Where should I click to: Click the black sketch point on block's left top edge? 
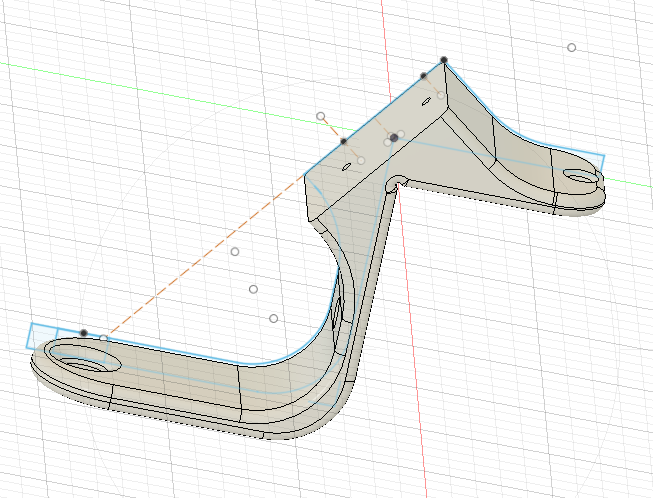tap(343, 142)
